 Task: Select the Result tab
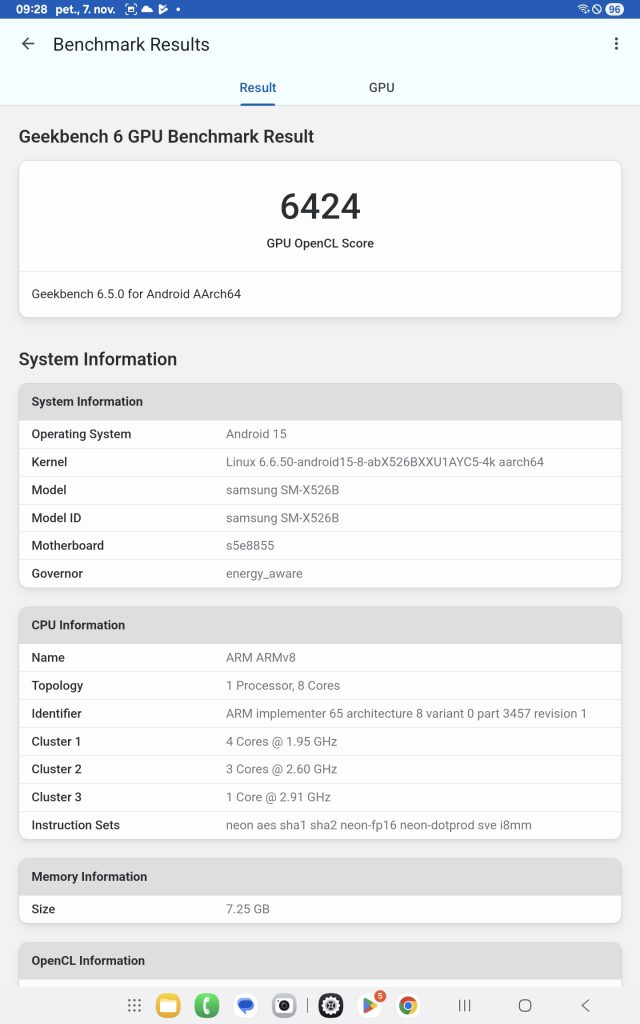coord(258,88)
